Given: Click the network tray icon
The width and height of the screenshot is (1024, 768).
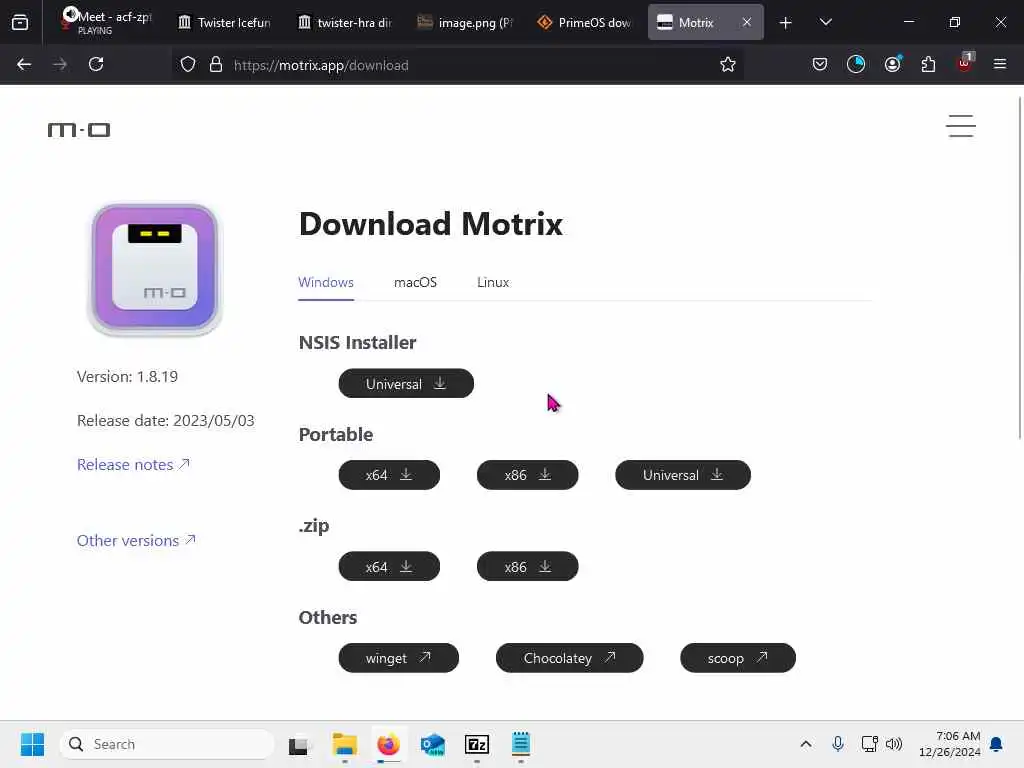Looking at the screenshot, I should (869, 744).
